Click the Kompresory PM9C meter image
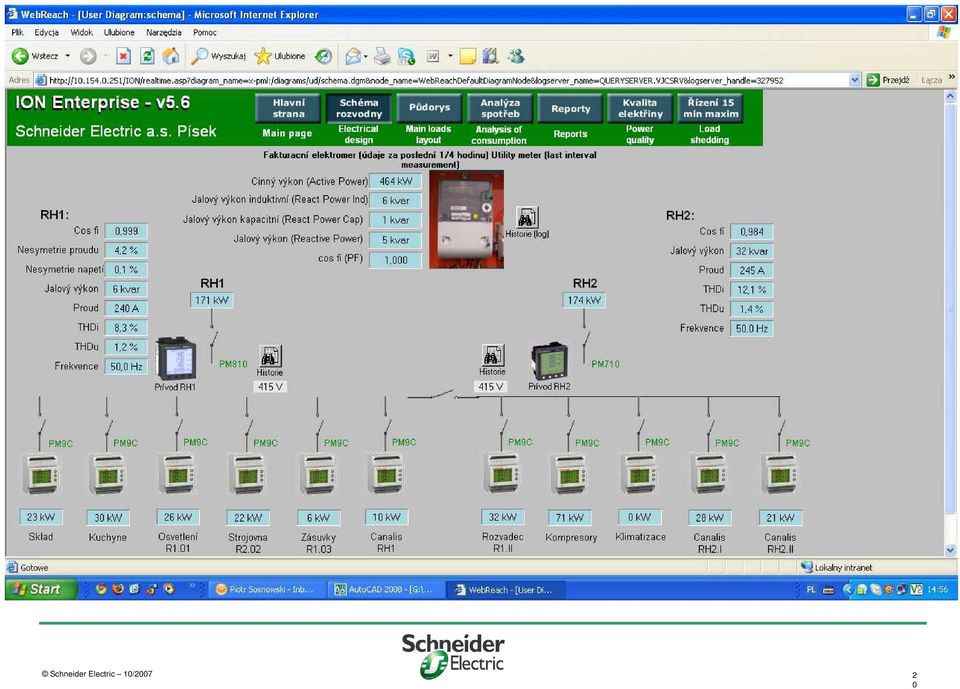The width and height of the screenshot is (960, 689). pos(569,473)
